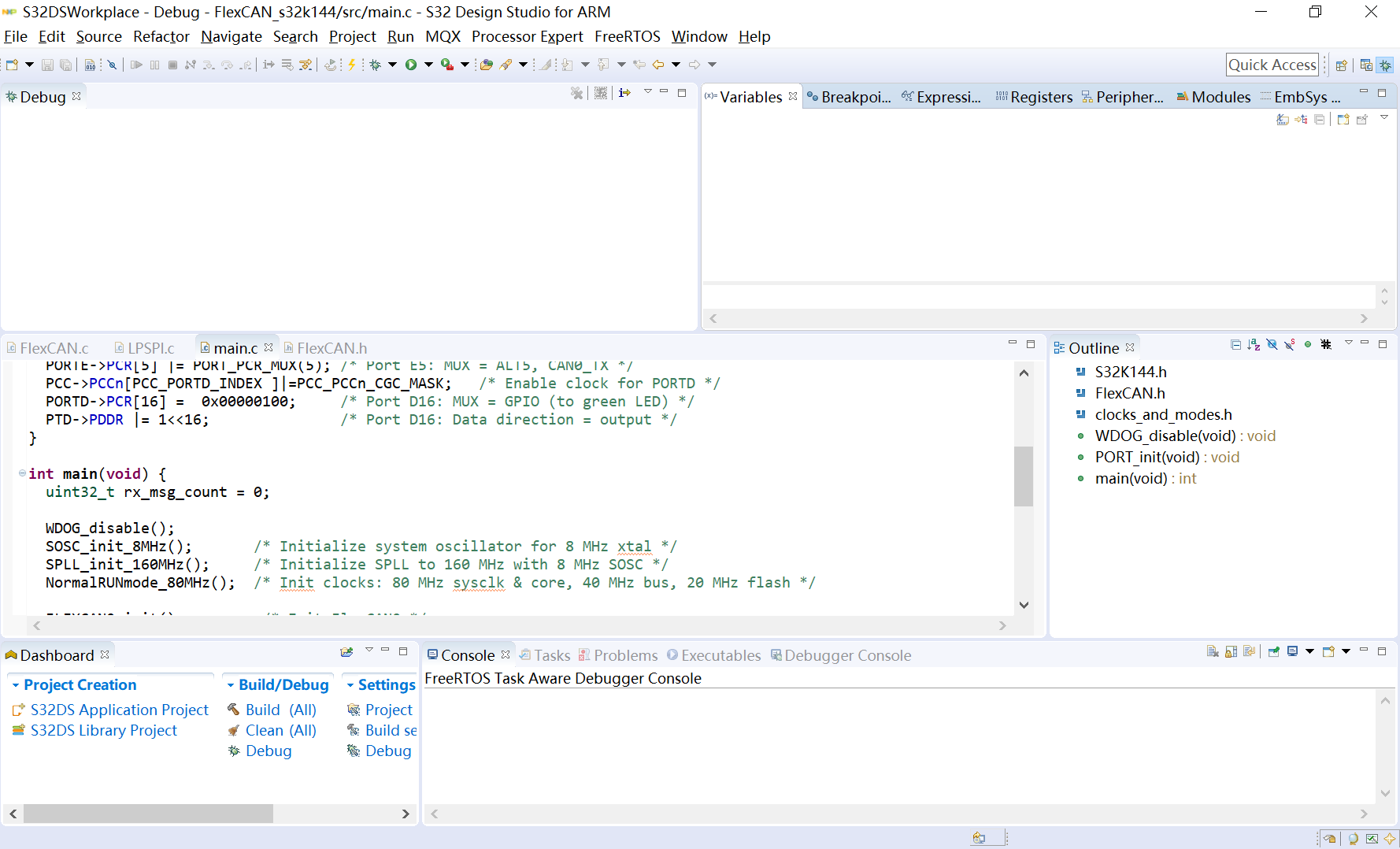
Task: Click Collapse All in Outline panel
Action: coord(1235,345)
